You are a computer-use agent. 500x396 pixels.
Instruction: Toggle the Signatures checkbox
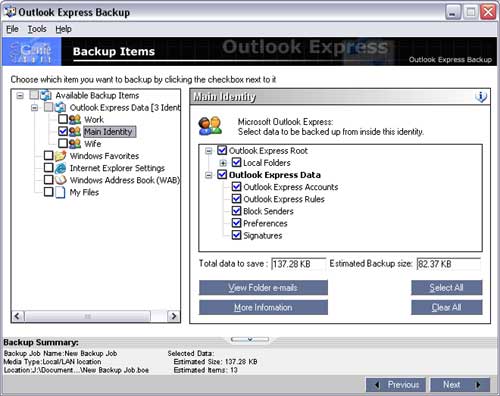(x=236, y=235)
